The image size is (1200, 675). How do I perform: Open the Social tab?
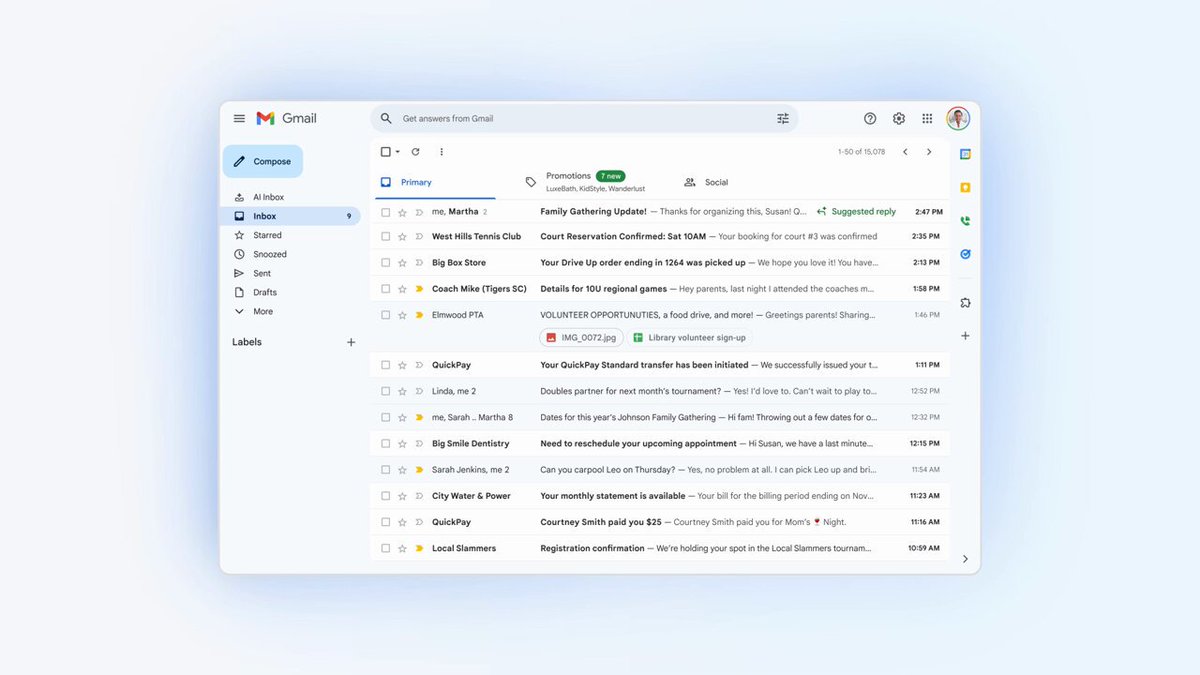(706, 182)
